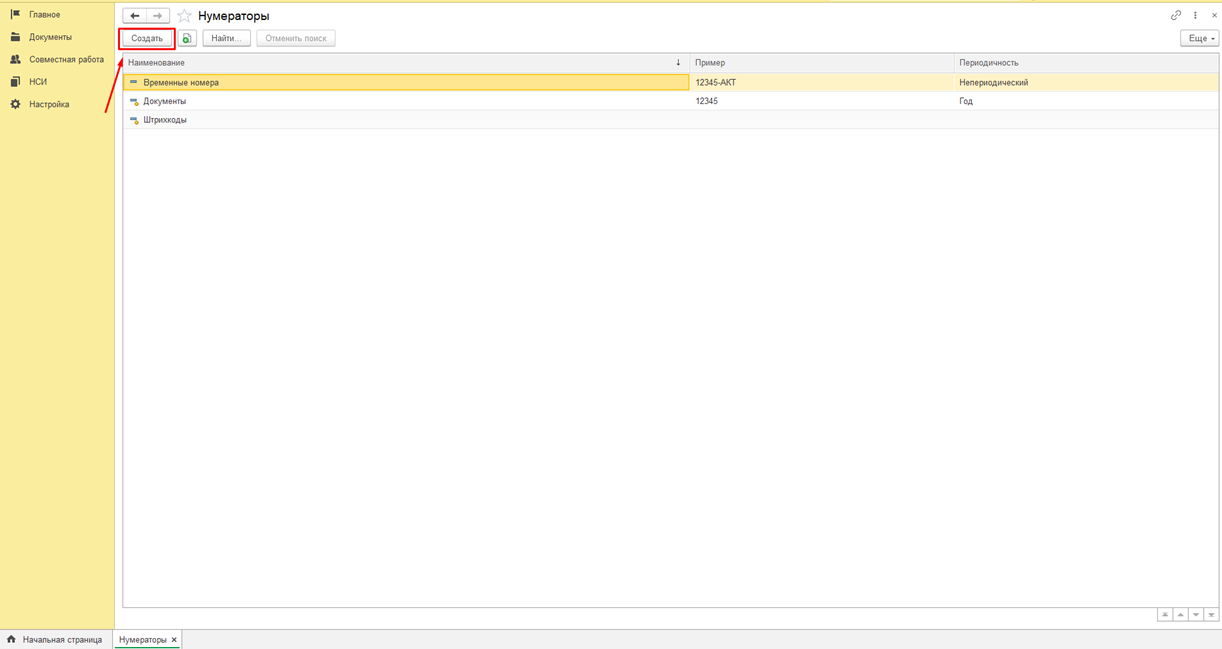This screenshot has height=649, width=1222.
Task: Click the forward navigation arrow
Action: tap(158, 16)
